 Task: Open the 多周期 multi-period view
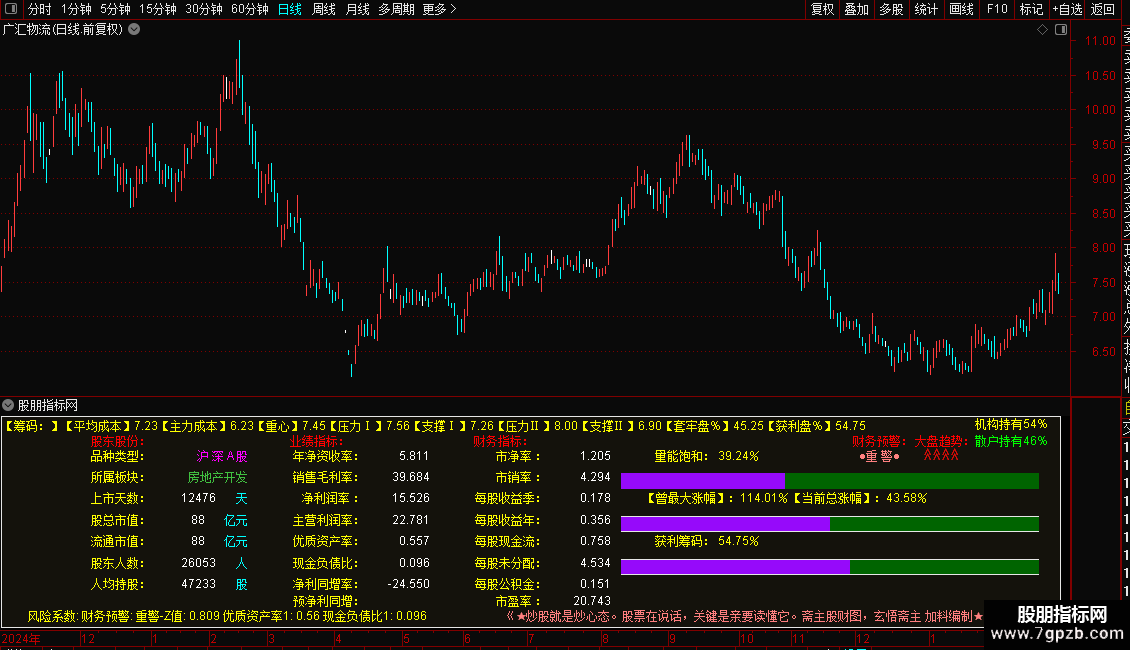coord(396,9)
